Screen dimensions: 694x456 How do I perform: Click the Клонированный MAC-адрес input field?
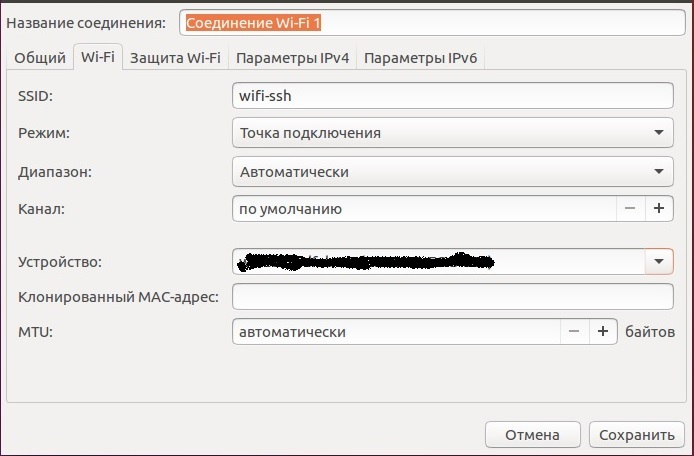tap(452, 297)
